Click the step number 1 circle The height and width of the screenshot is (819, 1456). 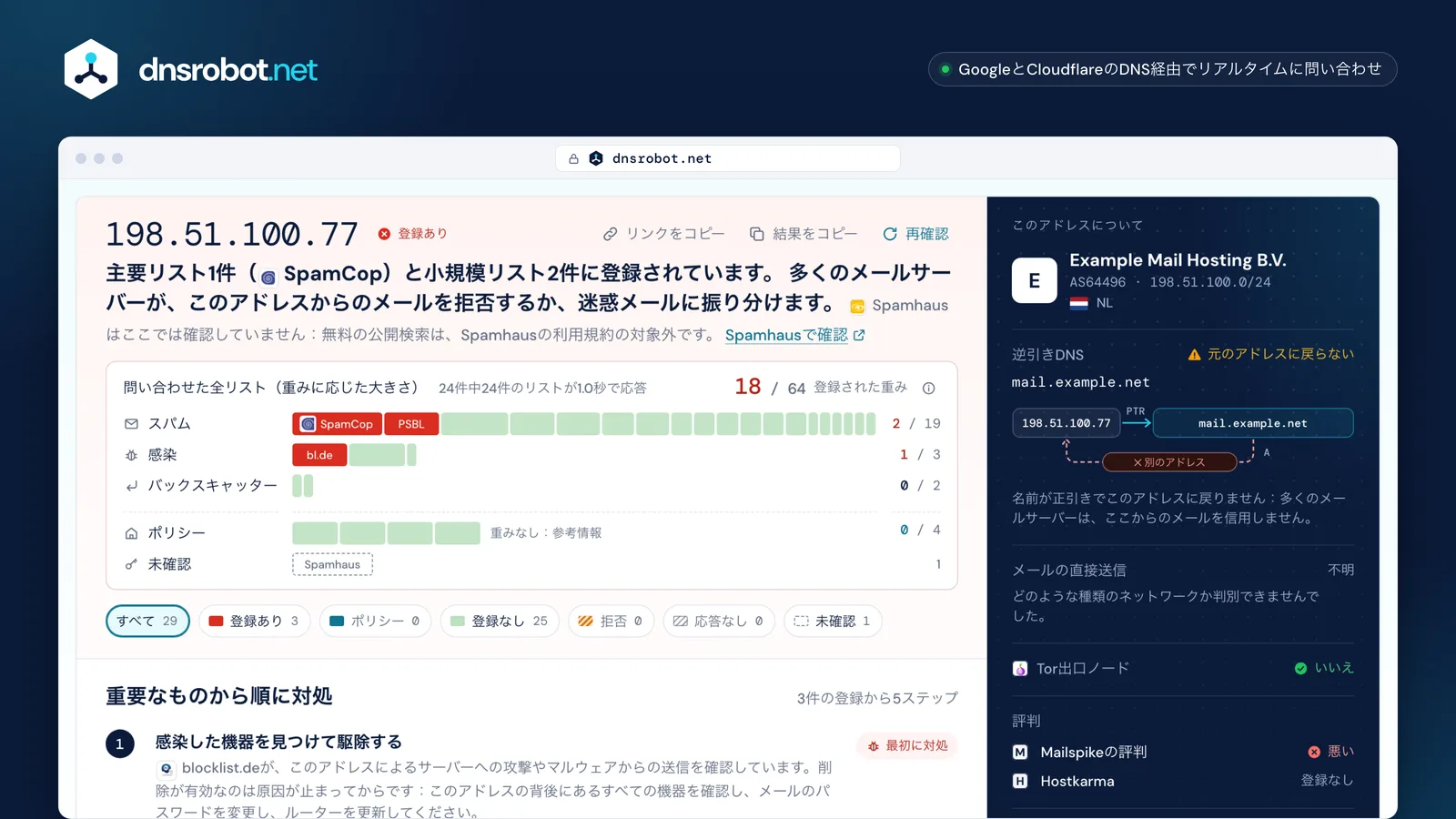click(119, 743)
